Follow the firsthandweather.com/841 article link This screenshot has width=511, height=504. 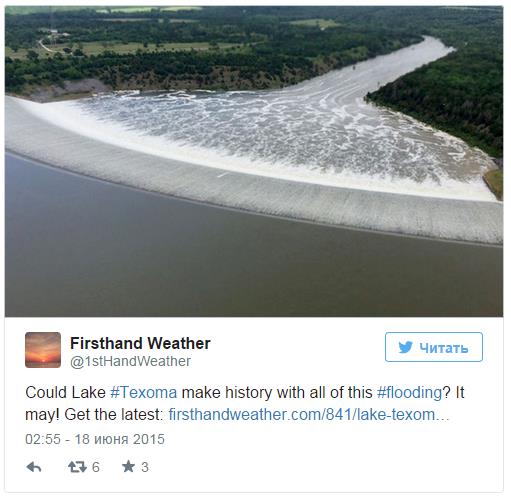coord(309,415)
